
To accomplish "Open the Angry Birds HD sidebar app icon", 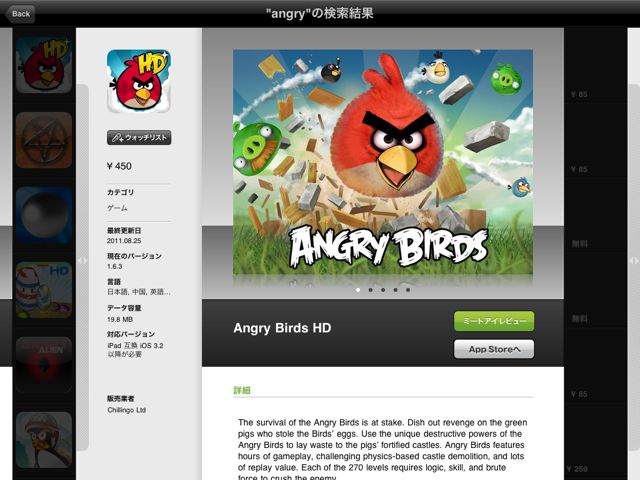I will click(44, 65).
